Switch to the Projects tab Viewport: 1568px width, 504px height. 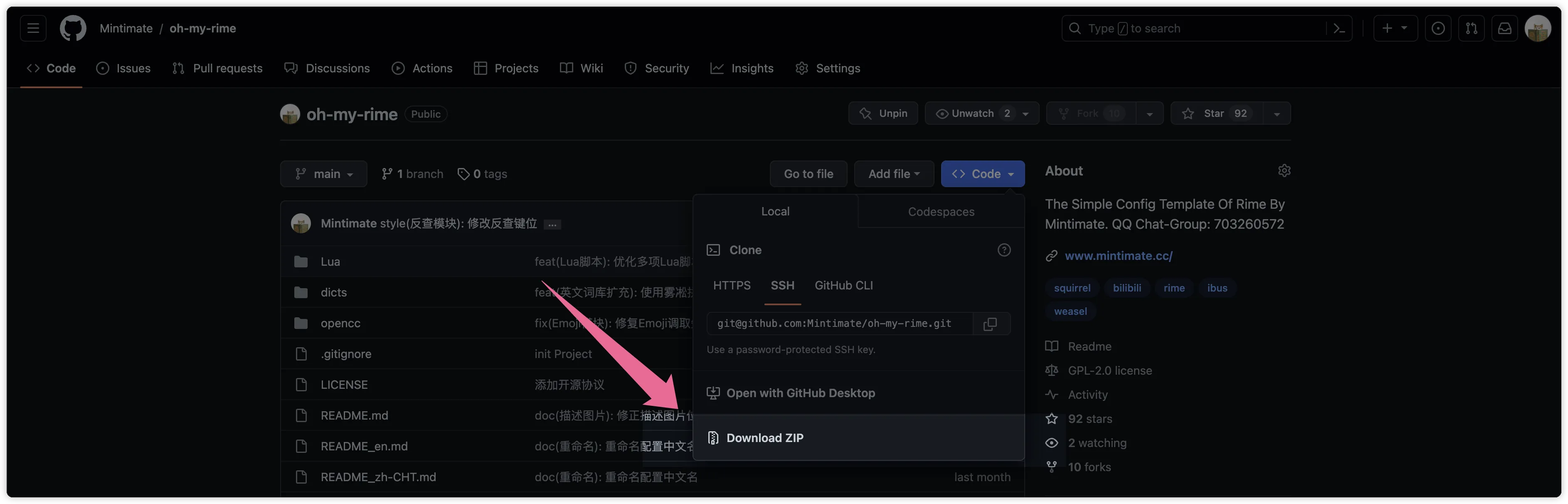(x=506, y=68)
